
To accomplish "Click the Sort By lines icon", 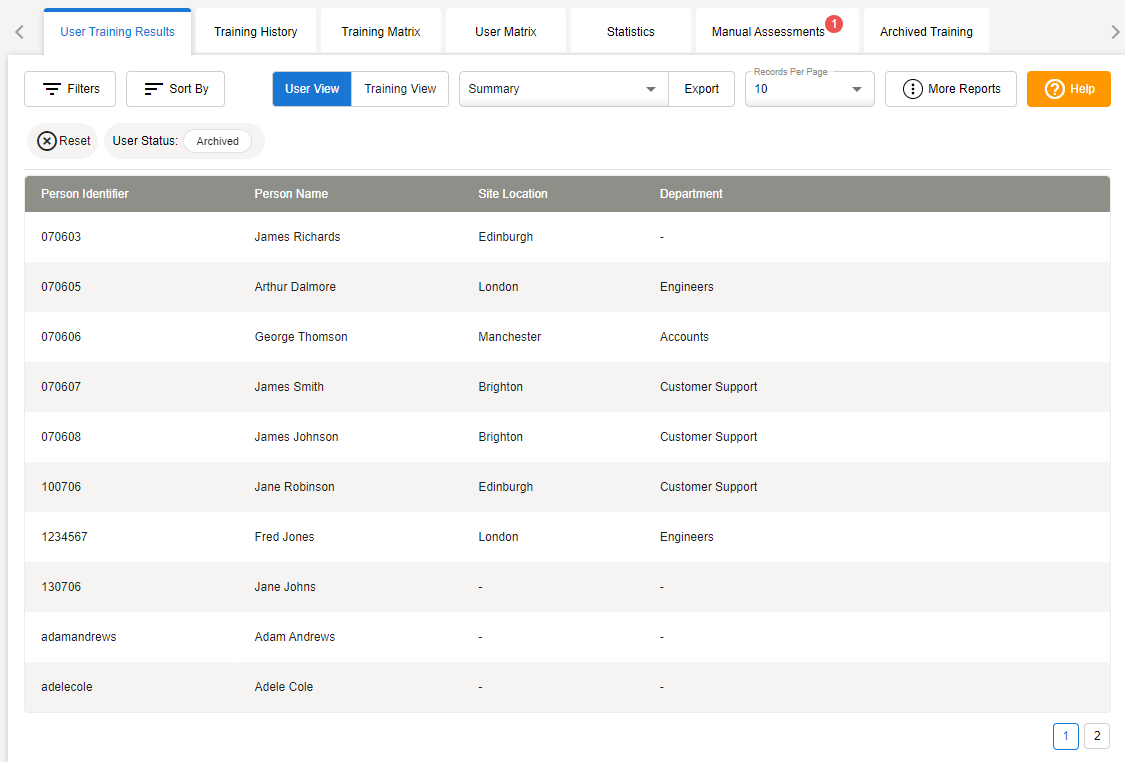I will [153, 89].
